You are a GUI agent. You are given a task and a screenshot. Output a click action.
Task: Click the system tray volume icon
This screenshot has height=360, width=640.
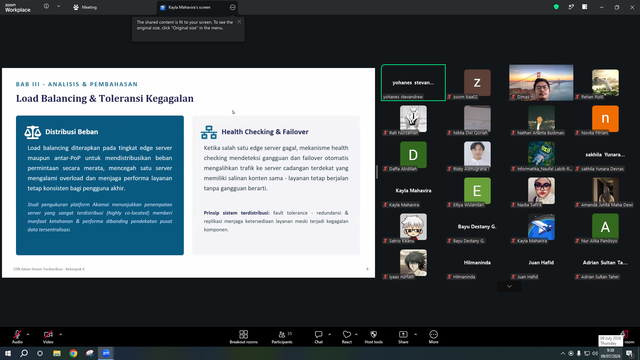point(595,353)
